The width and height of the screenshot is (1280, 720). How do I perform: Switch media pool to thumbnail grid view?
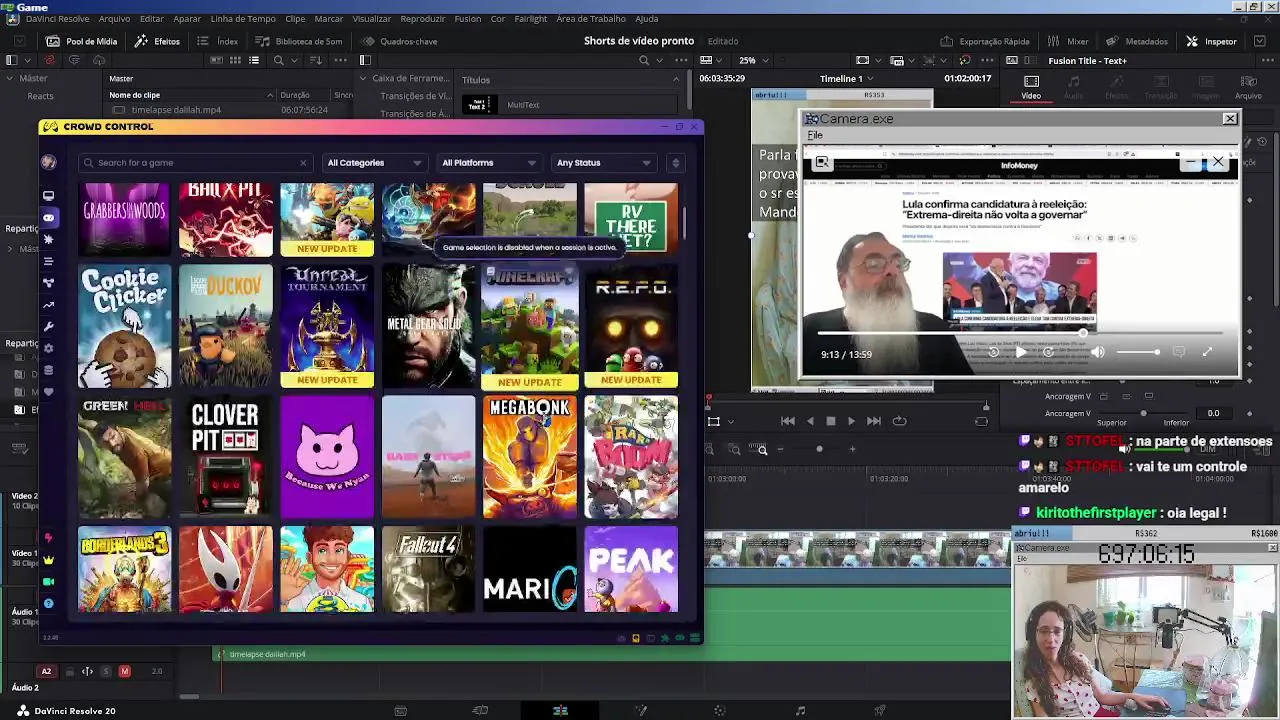[235, 60]
